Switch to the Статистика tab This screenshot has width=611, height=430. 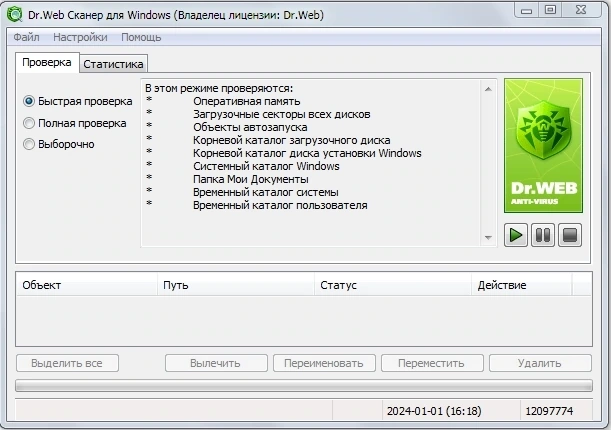(x=113, y=64)
